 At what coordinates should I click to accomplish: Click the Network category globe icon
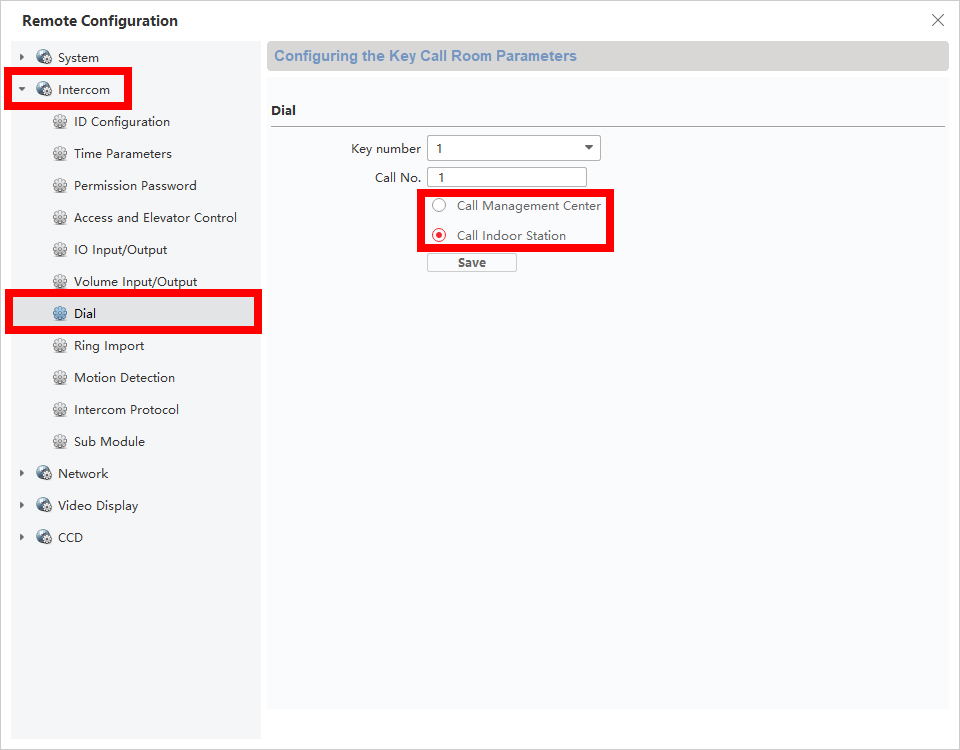[x=44, y=474]
